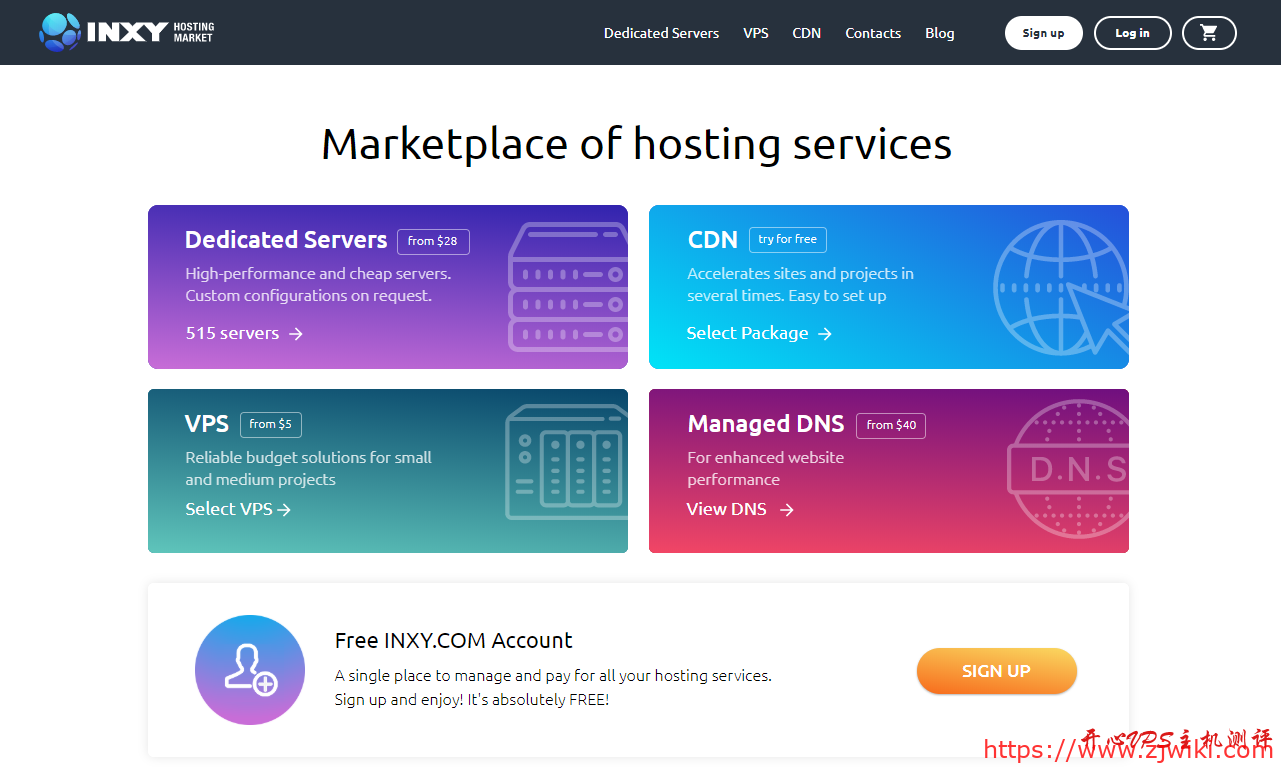Open the Blog page from the navigation
The image size is (1281, 767).
939,32
